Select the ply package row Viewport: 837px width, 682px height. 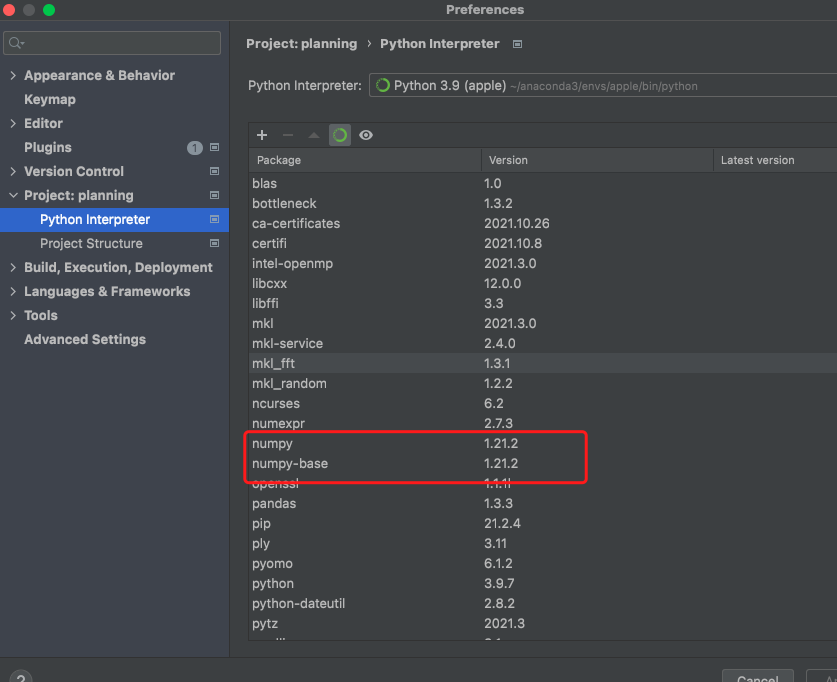click(542, 544)
